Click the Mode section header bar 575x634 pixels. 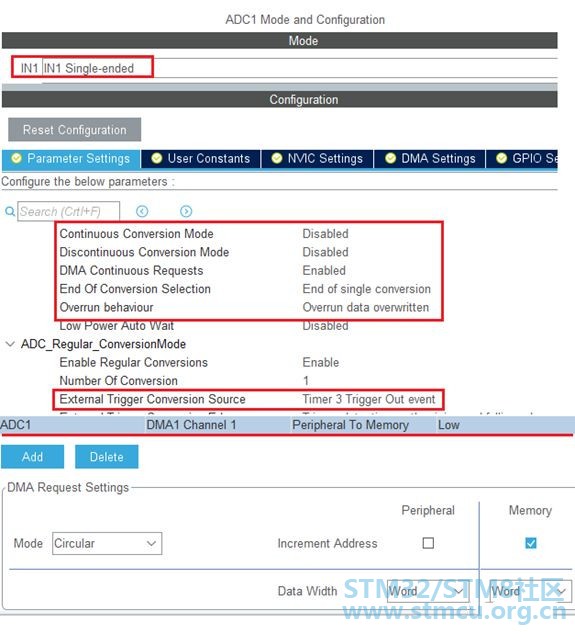click(280, 41)
